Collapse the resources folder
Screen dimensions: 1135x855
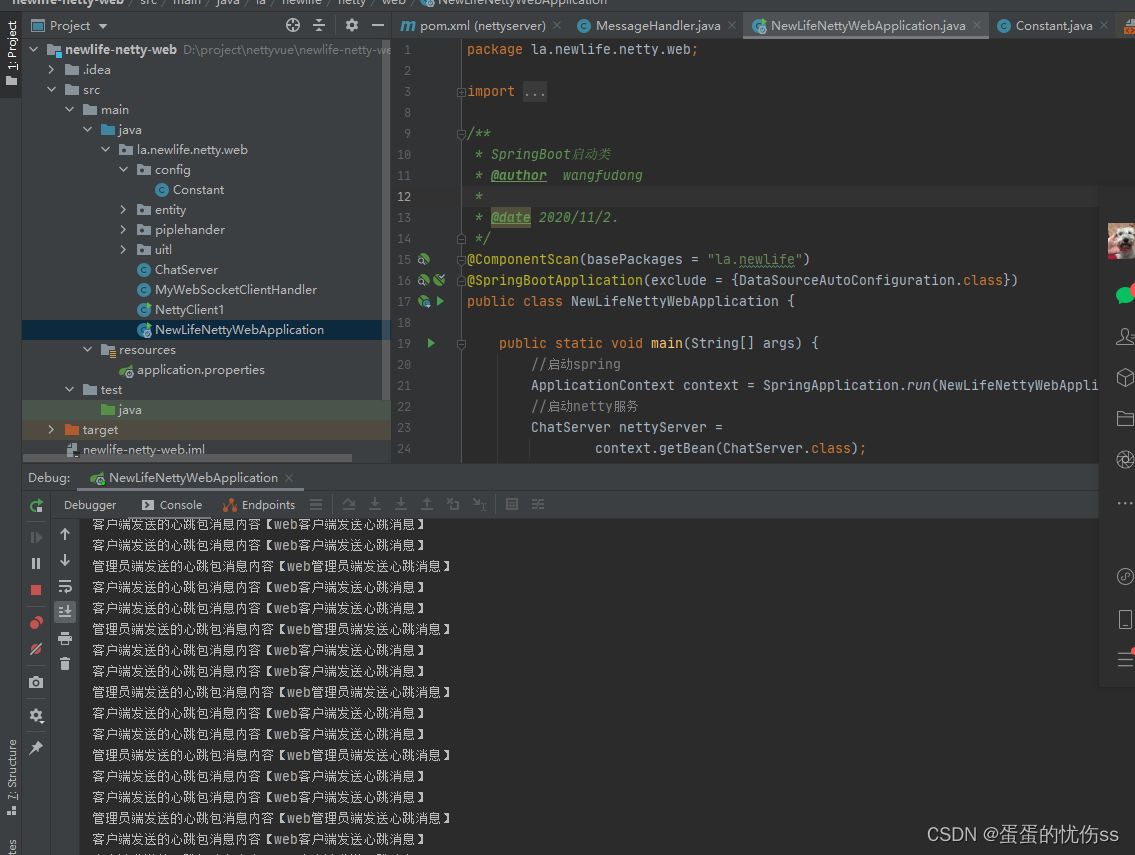[x=88, y=350]
